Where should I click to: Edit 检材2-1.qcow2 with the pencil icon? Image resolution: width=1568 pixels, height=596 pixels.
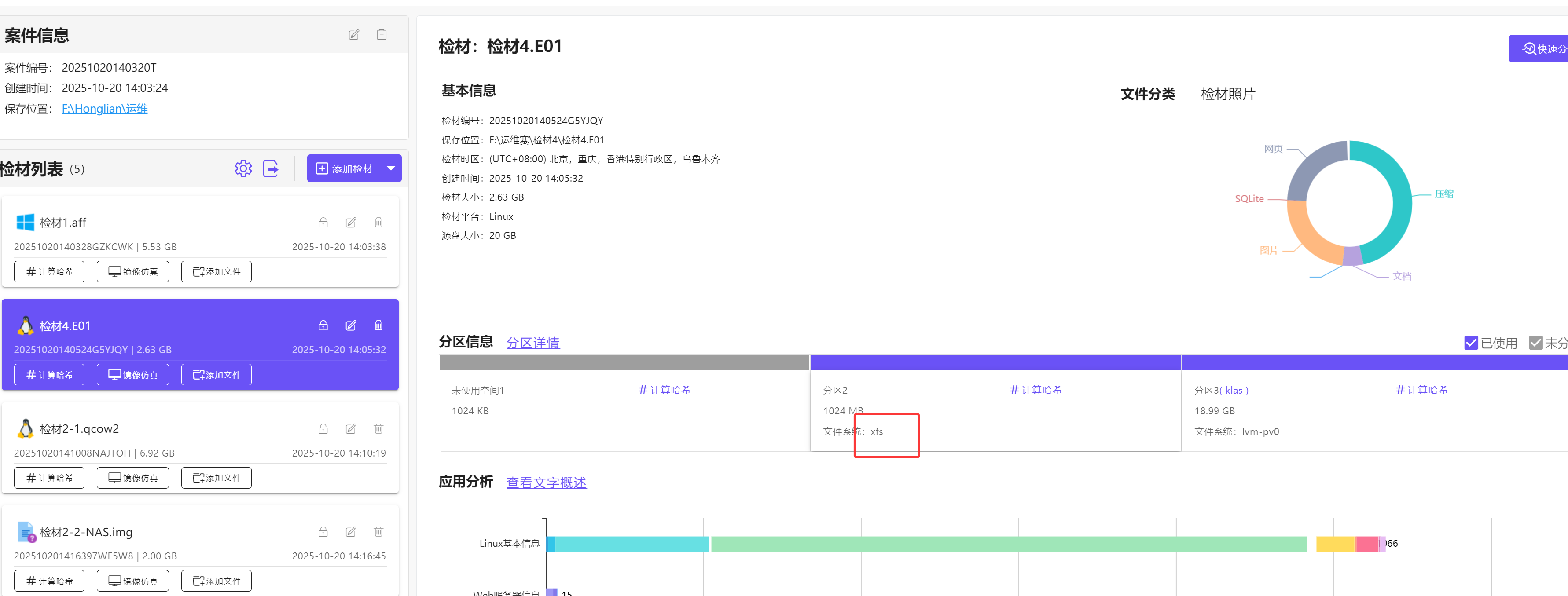pos(351,429)
